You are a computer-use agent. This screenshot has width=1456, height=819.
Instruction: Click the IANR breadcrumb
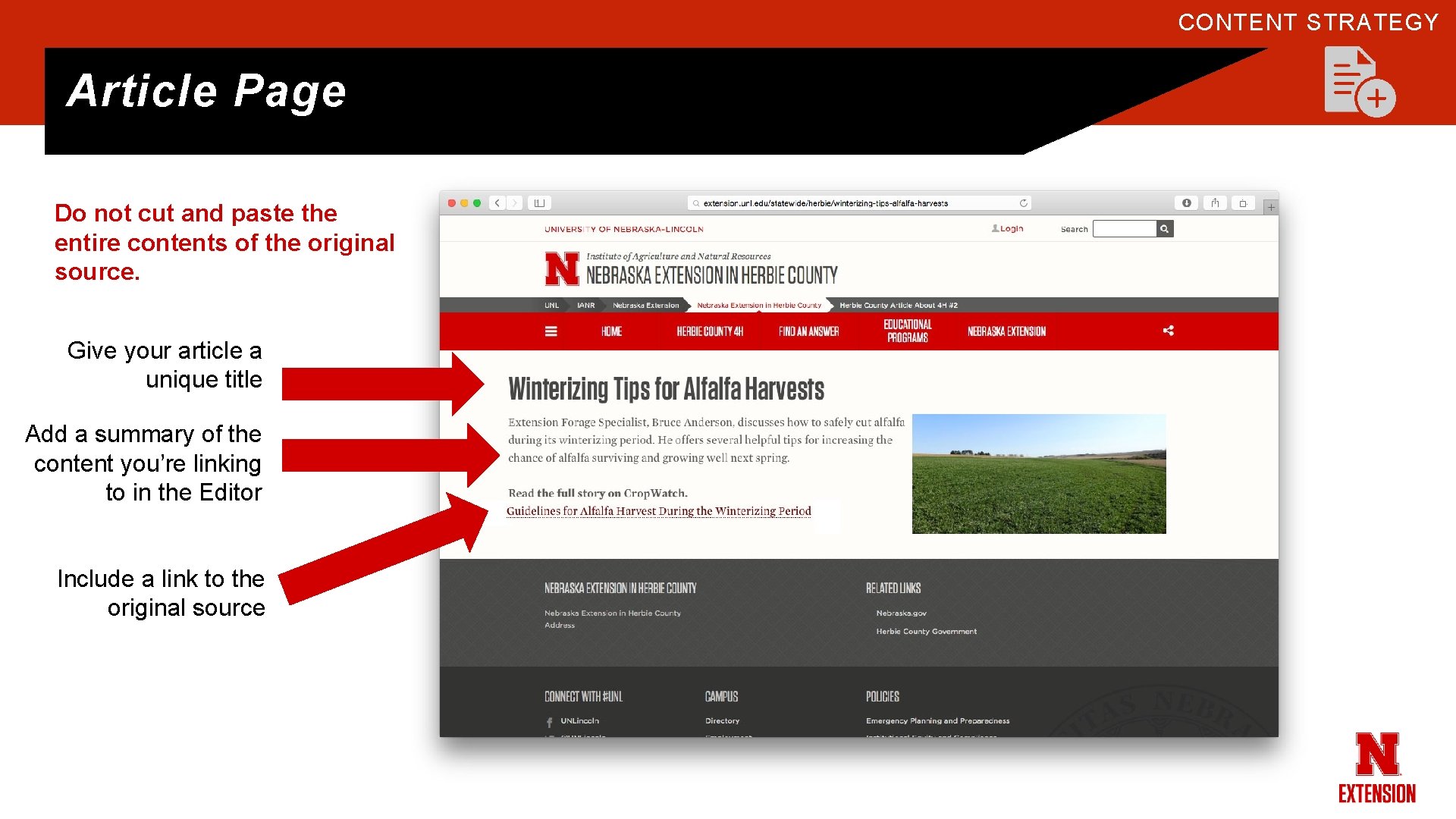pyautogui.click(x=585, y=306)
